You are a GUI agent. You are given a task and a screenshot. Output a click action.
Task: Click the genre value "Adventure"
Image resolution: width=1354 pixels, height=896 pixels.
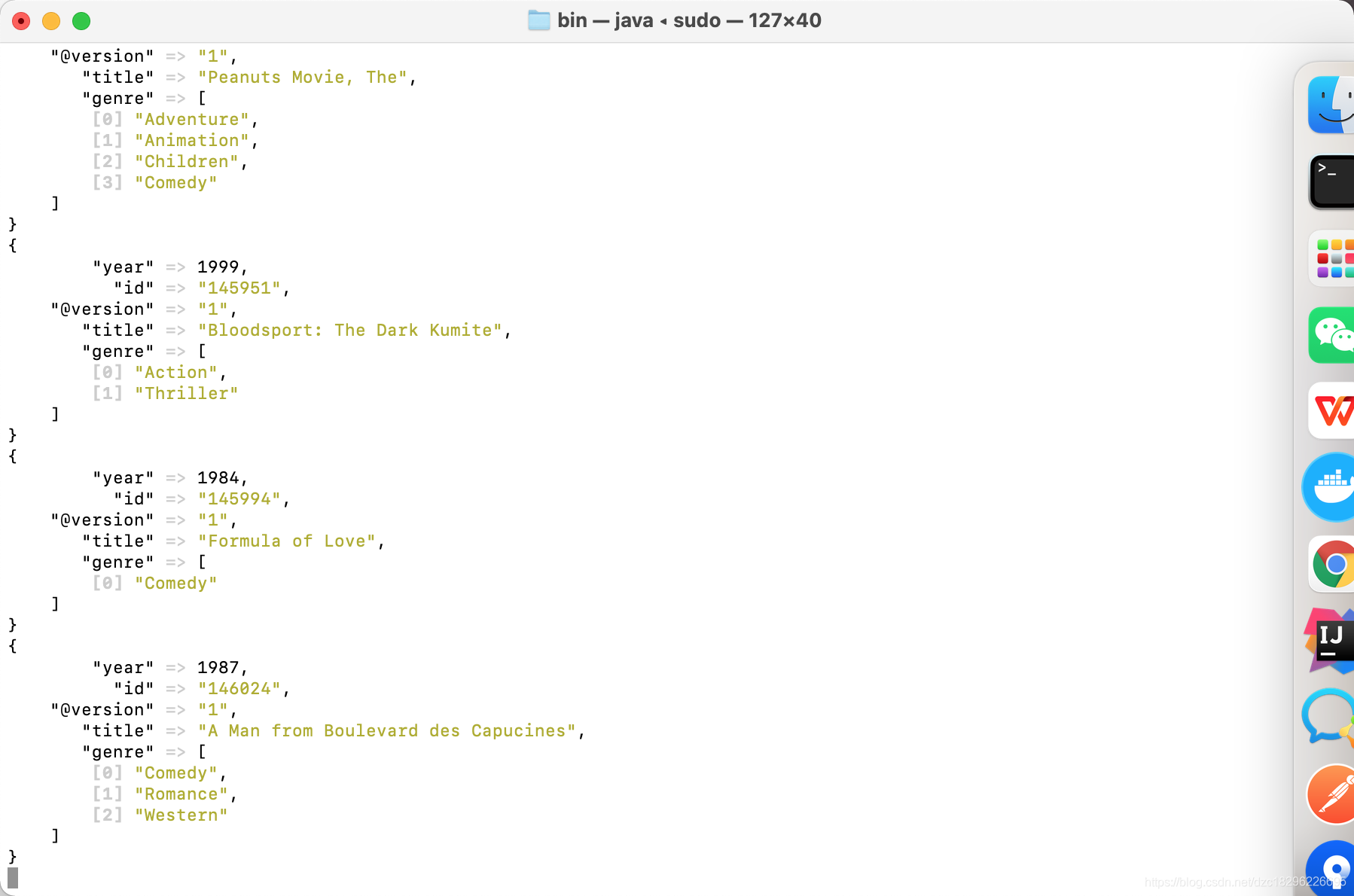[192, 120]
